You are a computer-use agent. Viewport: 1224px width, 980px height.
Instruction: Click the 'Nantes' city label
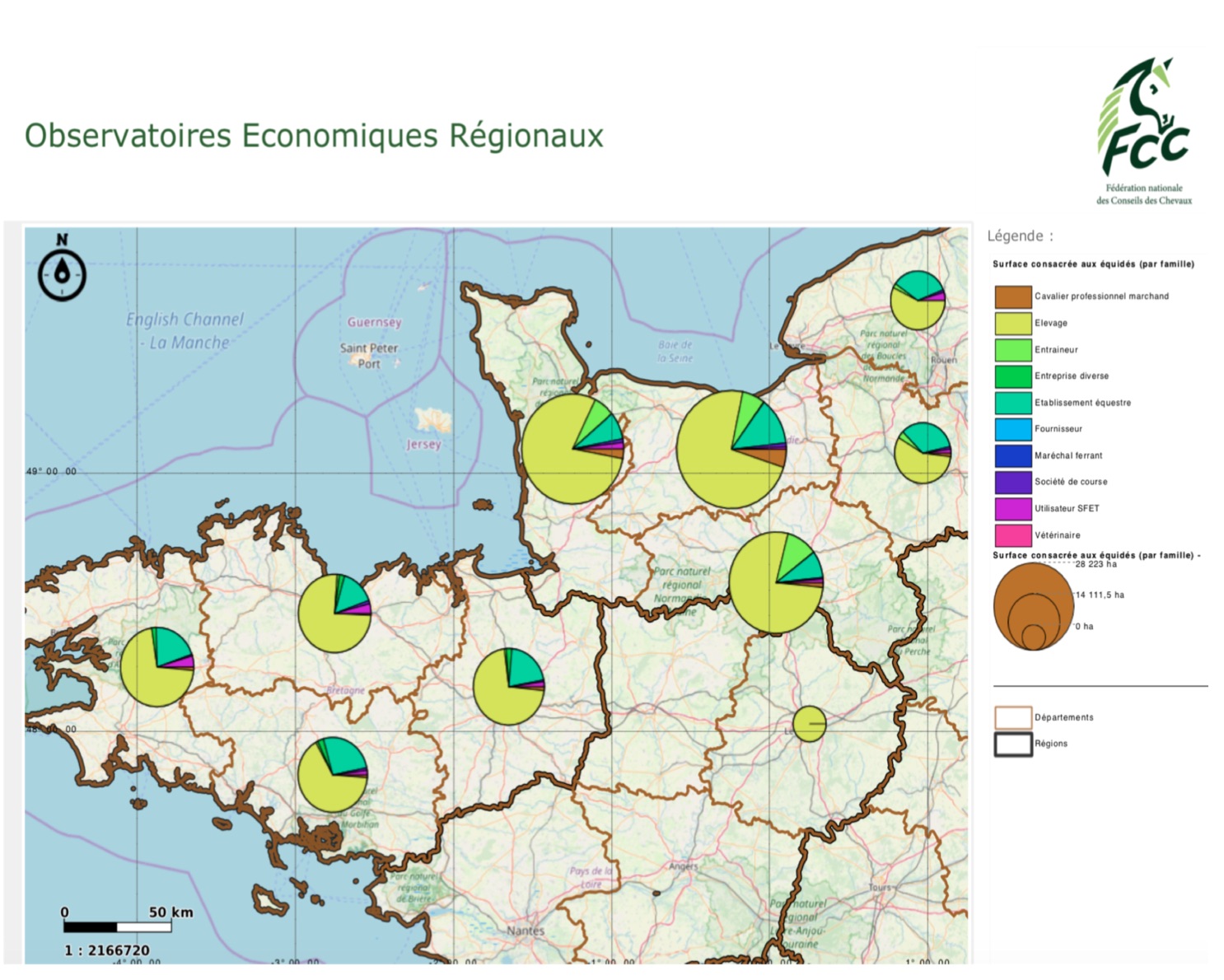526,931
